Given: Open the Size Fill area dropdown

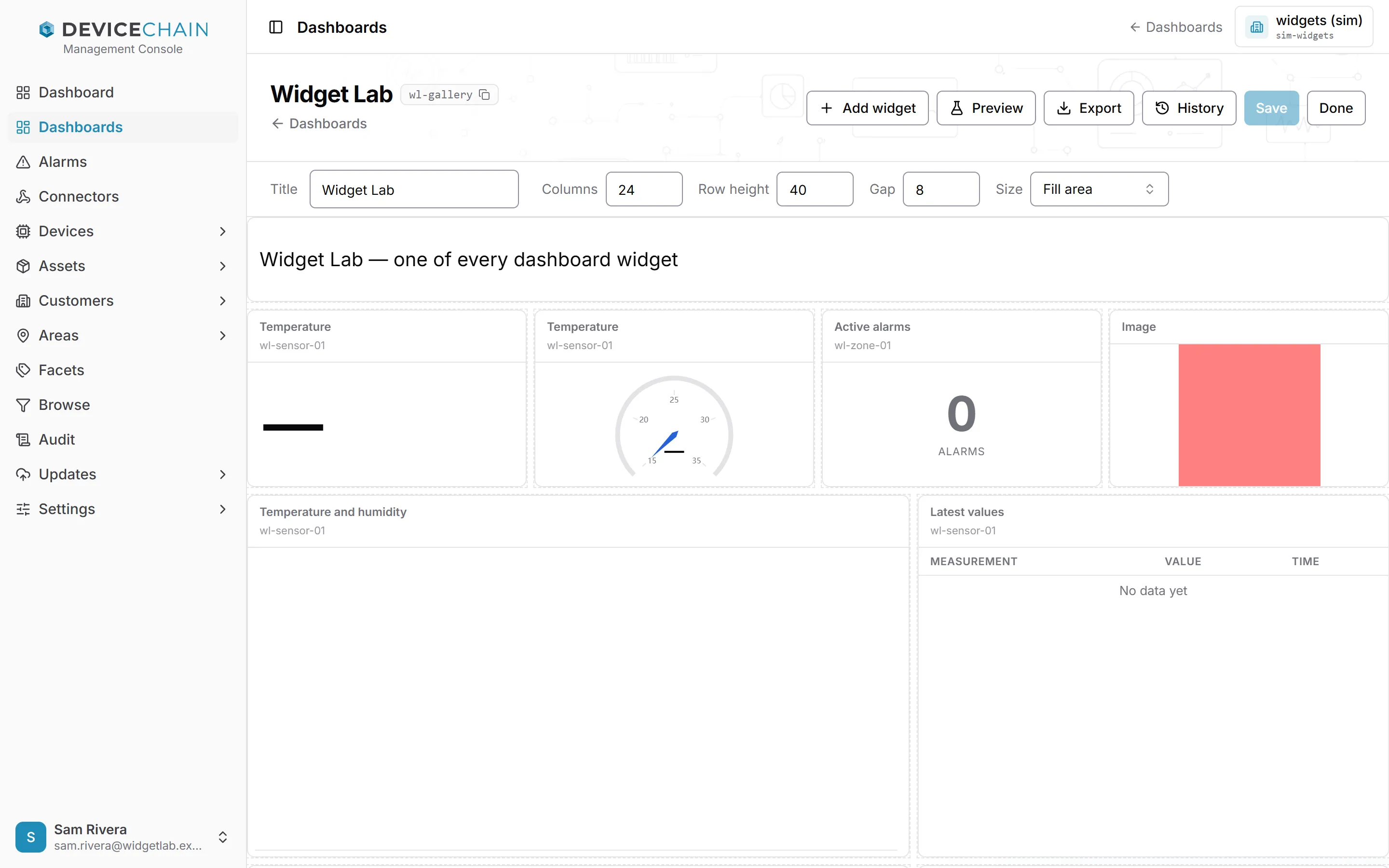Looking at the screenshot, I should click(1099, 189).
